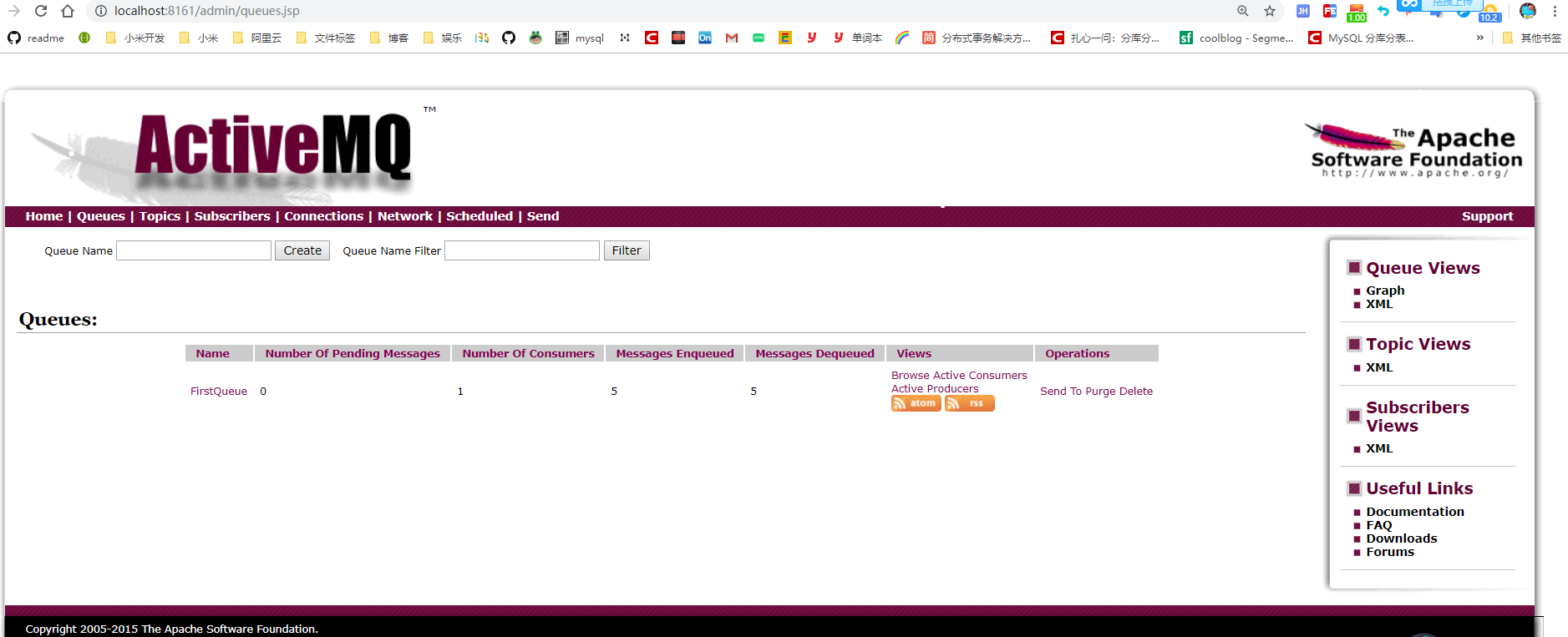The width and height of the screenshot is (1568, 637).
Task: Open the Chrome three-dot menu
Action: coord(1555,11)
